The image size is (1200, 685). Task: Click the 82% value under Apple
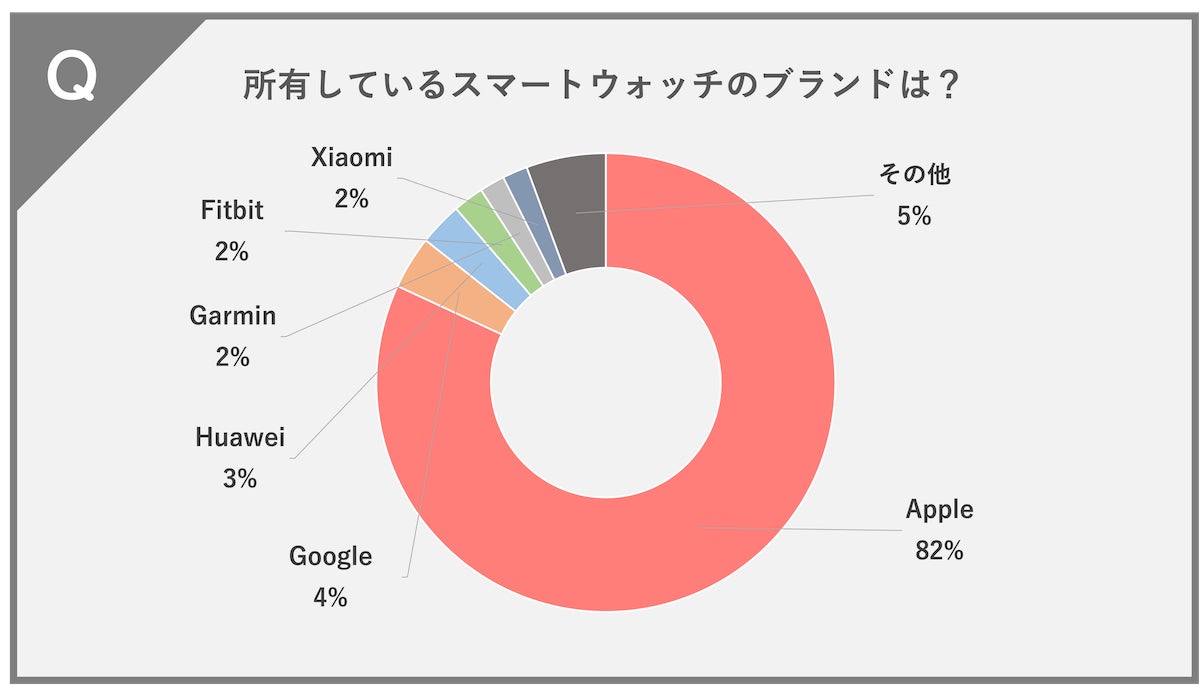938,550
